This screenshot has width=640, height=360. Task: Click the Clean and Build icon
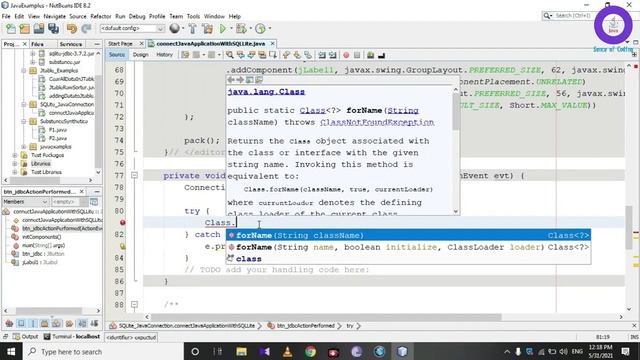(x=207, y=29)
